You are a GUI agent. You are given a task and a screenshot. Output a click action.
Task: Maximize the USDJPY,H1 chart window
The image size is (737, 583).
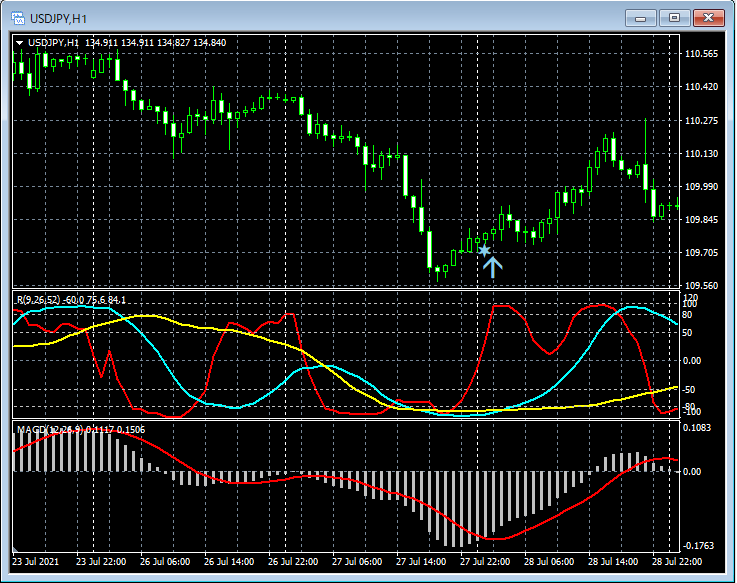click(x=675, y=18)
